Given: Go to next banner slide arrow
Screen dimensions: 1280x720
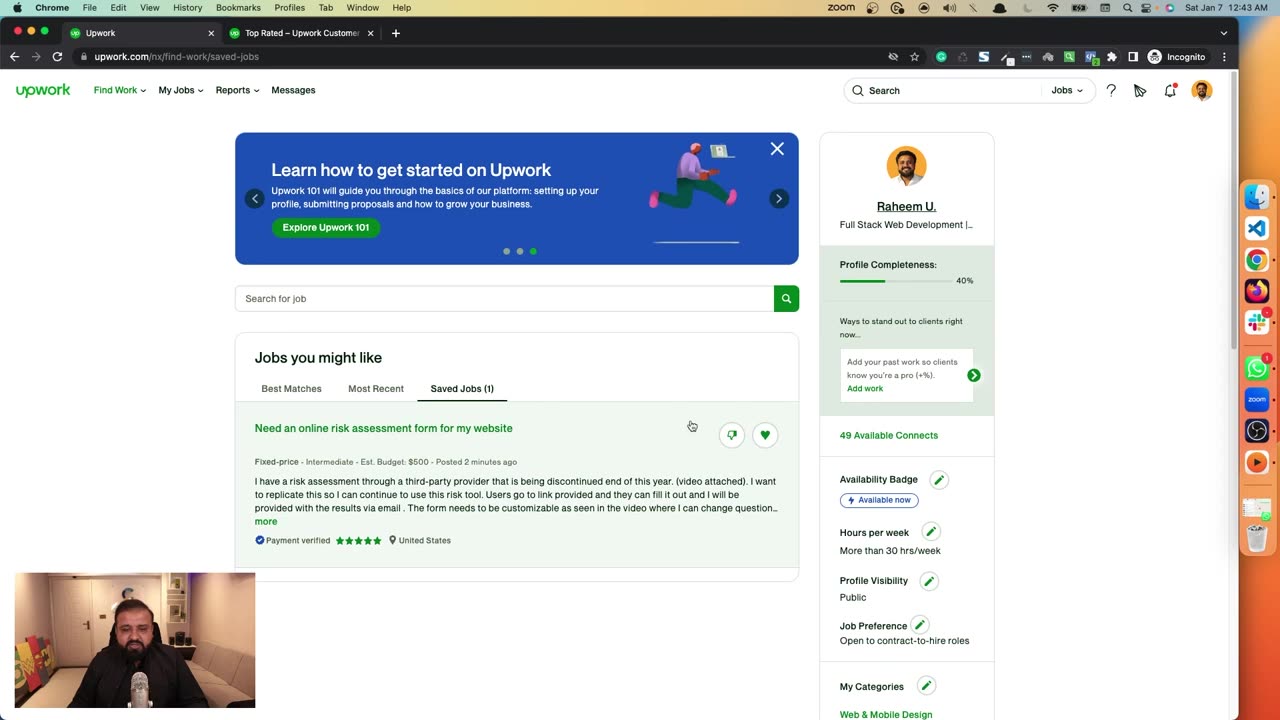Looking at the screenshot, I should click(x=779, y=199).
